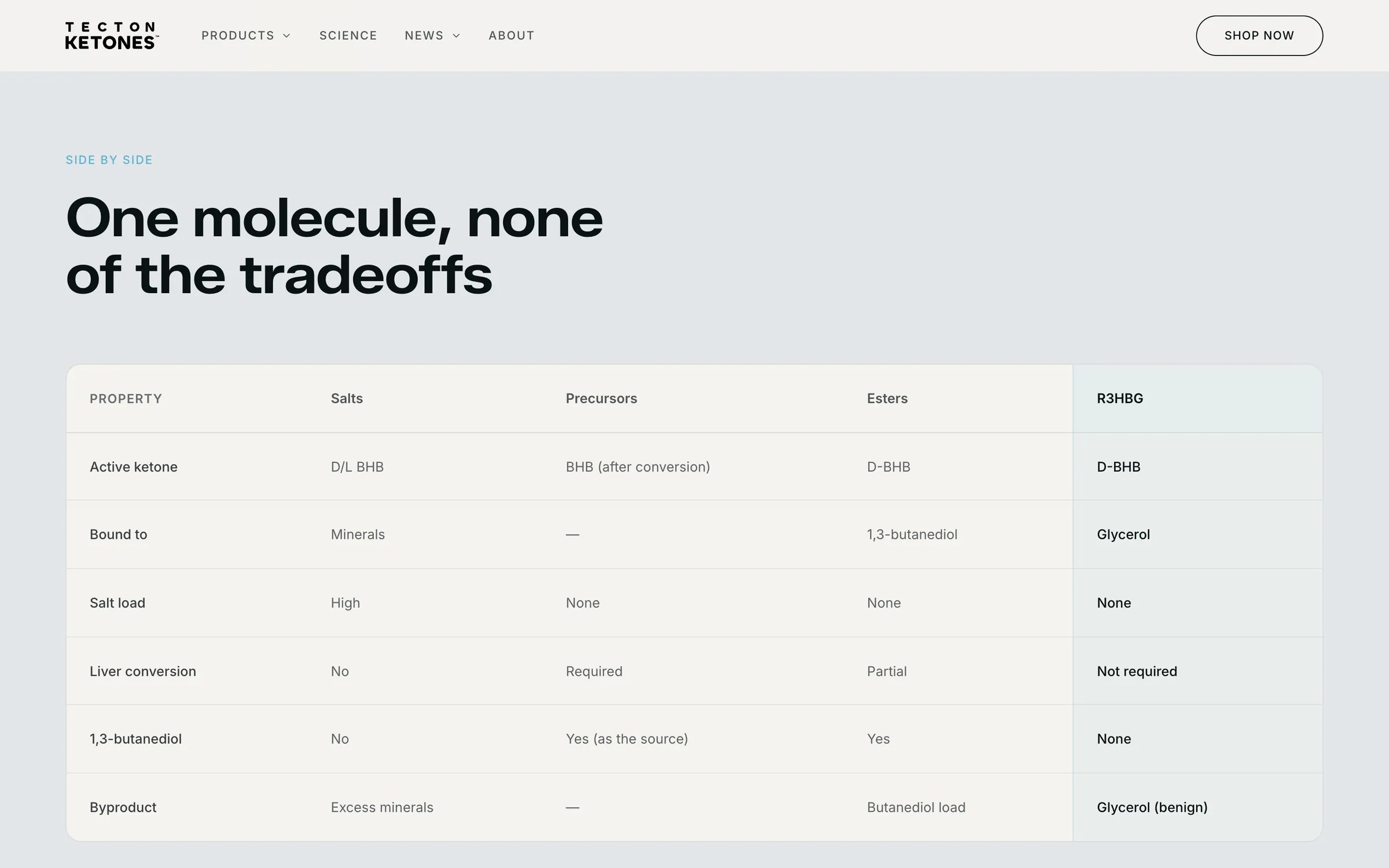This screenshot has width=1389, height=868.
Task: Open the About page
Action: coord(511,35)
